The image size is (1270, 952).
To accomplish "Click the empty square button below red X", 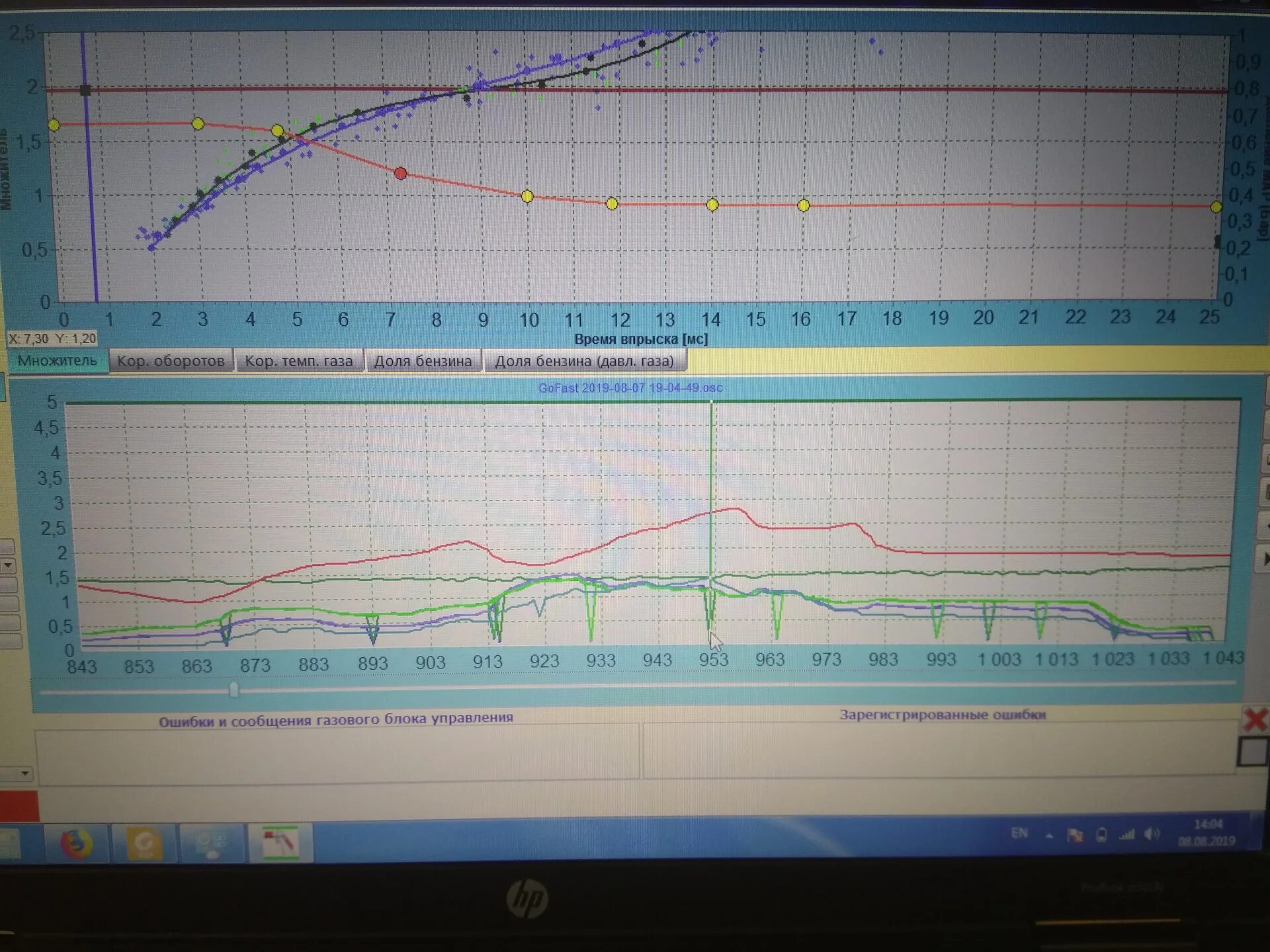I will 1252,752.
